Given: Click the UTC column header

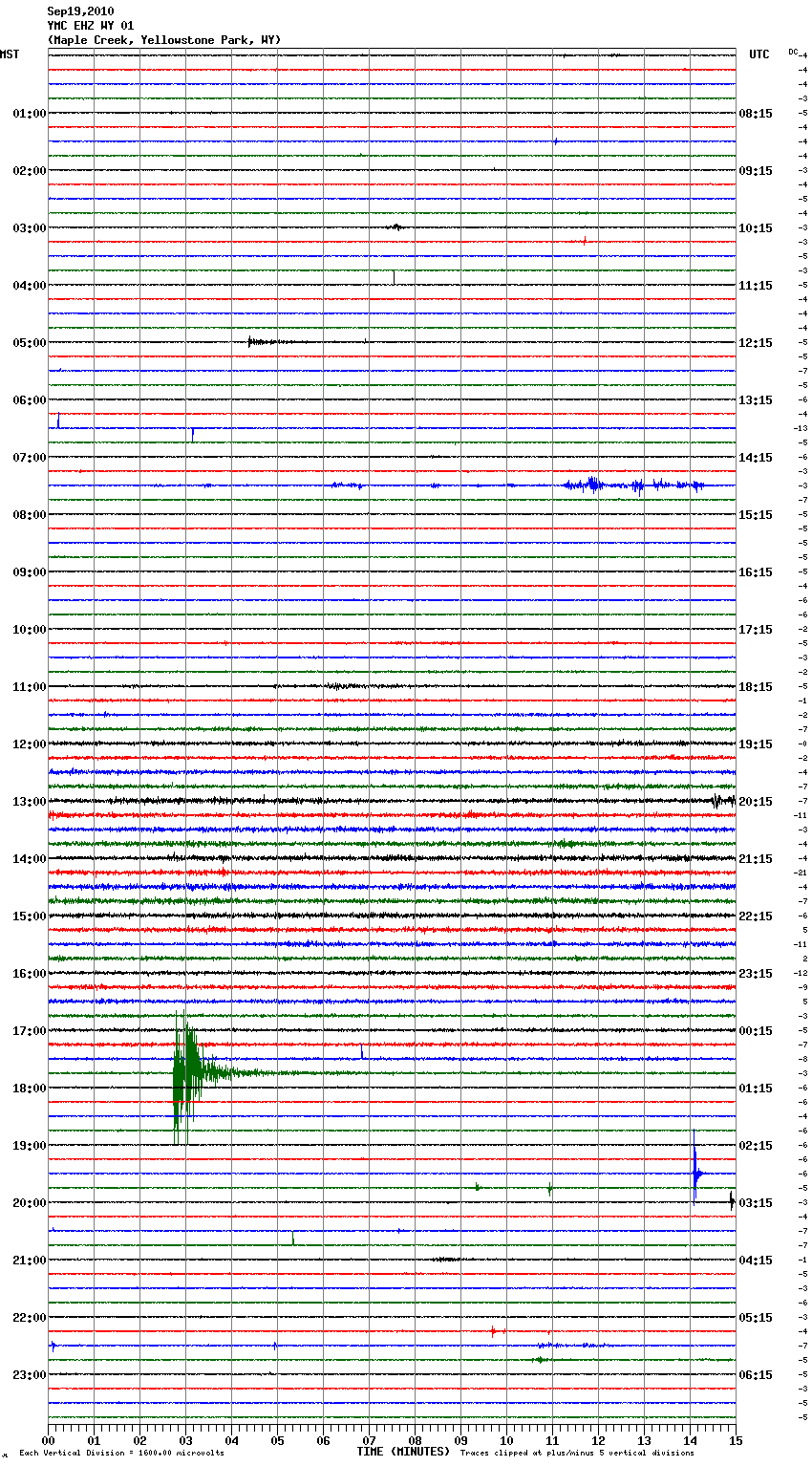Looking at the screenshot, I should click(759, 54).
